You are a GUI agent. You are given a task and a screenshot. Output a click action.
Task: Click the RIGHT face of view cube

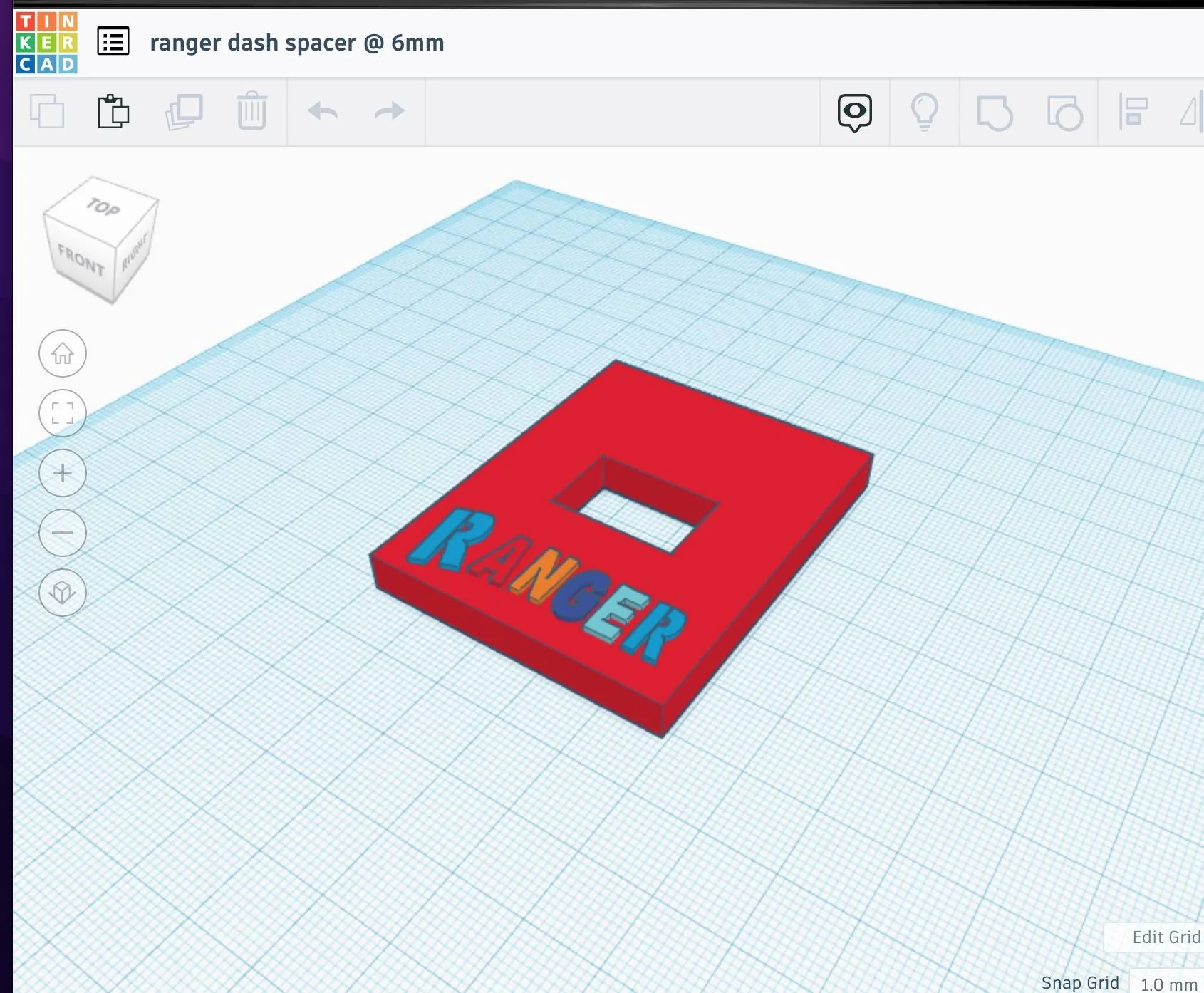(x=135, y=251)
